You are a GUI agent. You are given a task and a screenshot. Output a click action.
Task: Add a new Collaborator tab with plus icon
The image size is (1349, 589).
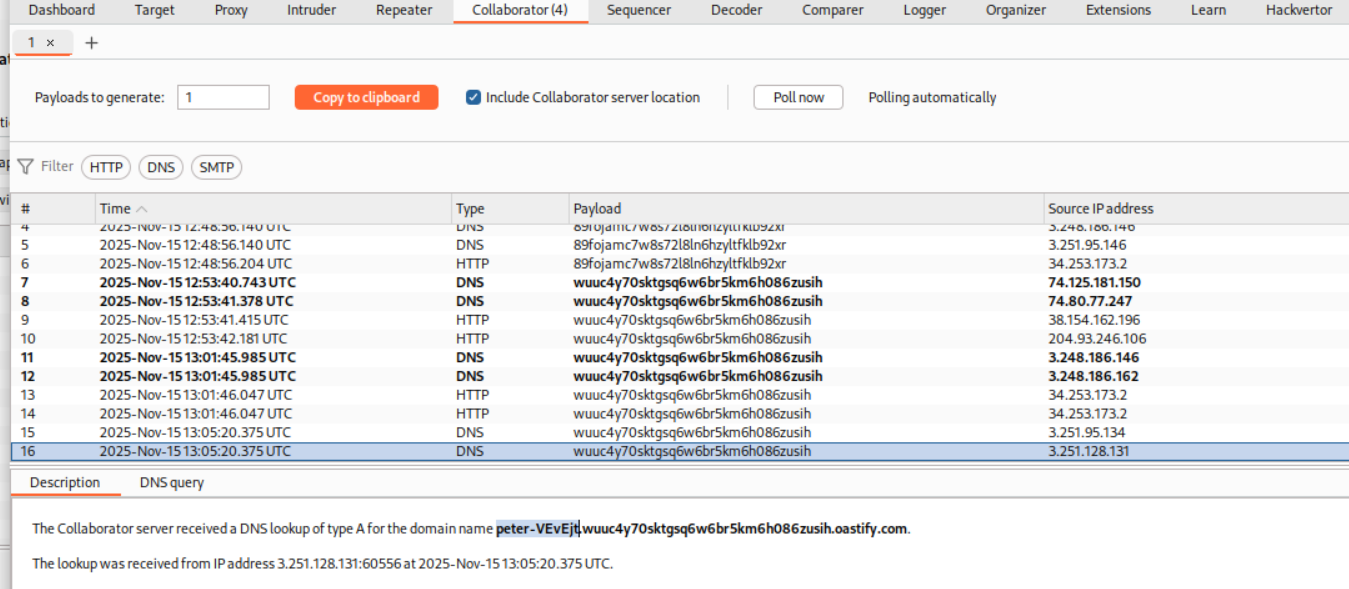(x=91, y=43)
